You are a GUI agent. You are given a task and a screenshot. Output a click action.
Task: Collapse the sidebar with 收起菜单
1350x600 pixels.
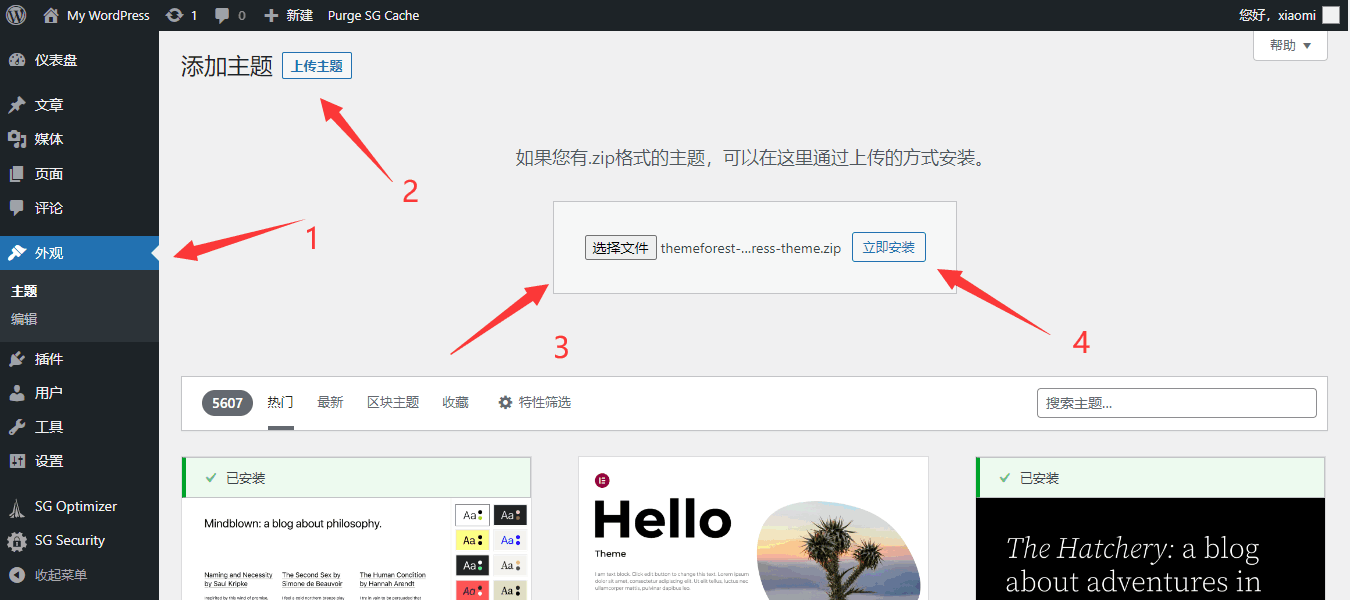pyautogui.click(x=60, y=575)
